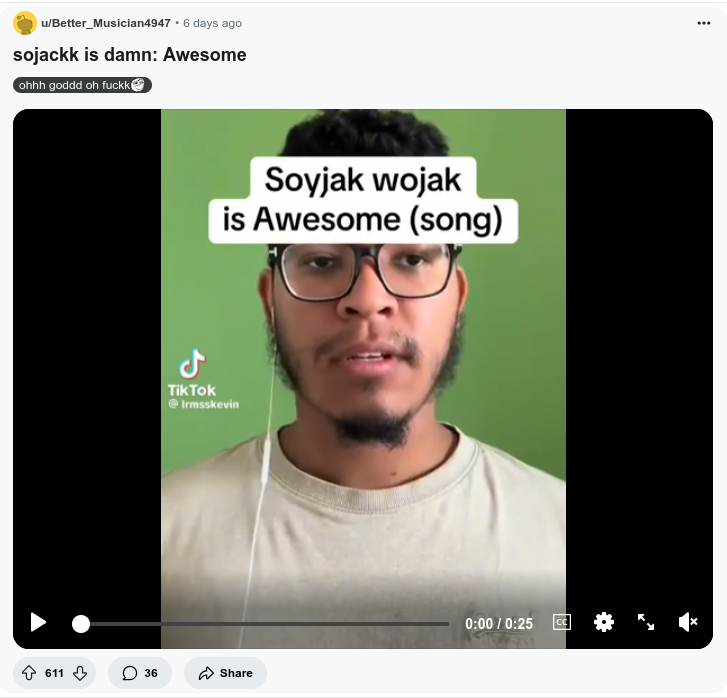This screenshot has height=698, width=727.
Task: Click the 611 vote count
Action: click(54, 673)
